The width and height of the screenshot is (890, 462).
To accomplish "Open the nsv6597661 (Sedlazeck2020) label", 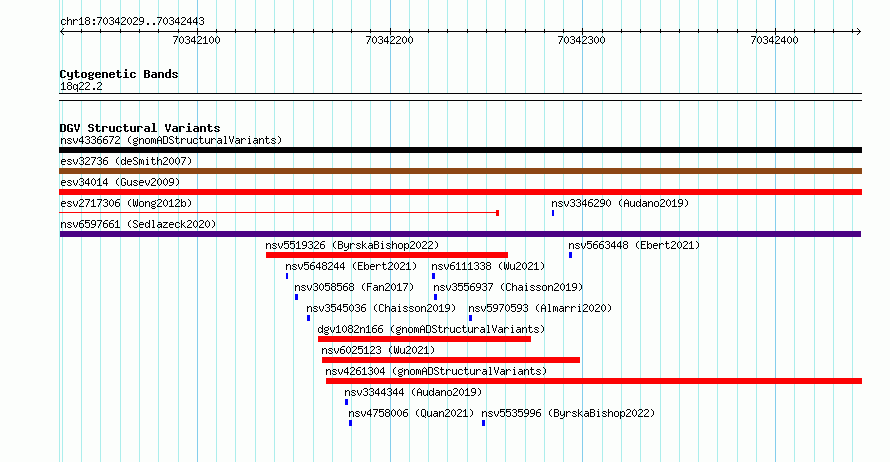I will tap(138, 224).
